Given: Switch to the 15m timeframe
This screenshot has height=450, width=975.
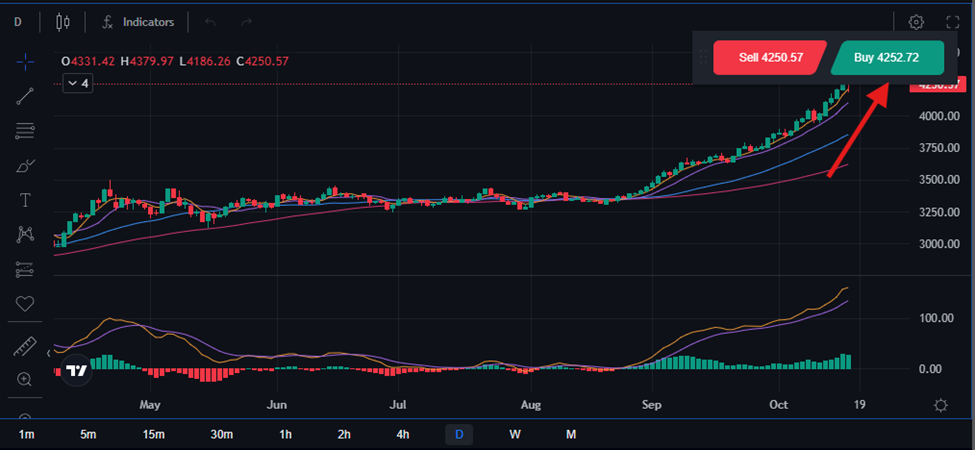Looking at the screenshot, I should pos(153,434).
